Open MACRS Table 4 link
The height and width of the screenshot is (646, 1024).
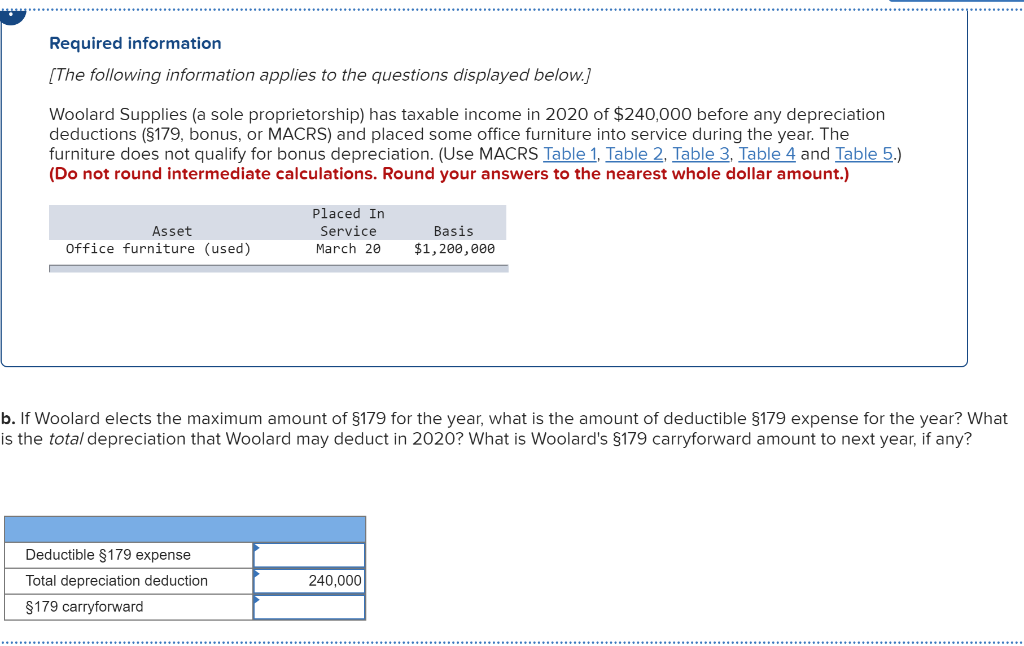coord(766,153)
